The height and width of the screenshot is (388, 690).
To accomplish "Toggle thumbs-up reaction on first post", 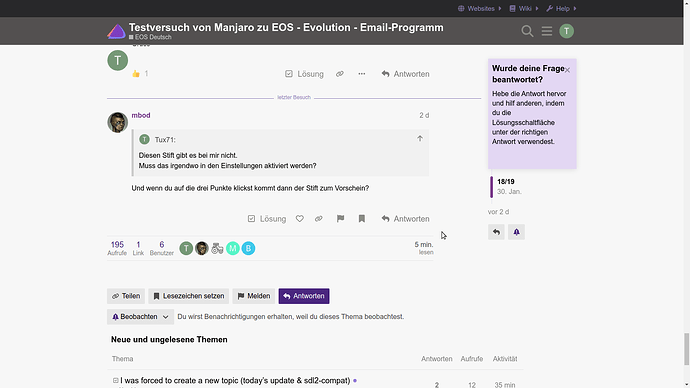I will [x=136, y=74].
